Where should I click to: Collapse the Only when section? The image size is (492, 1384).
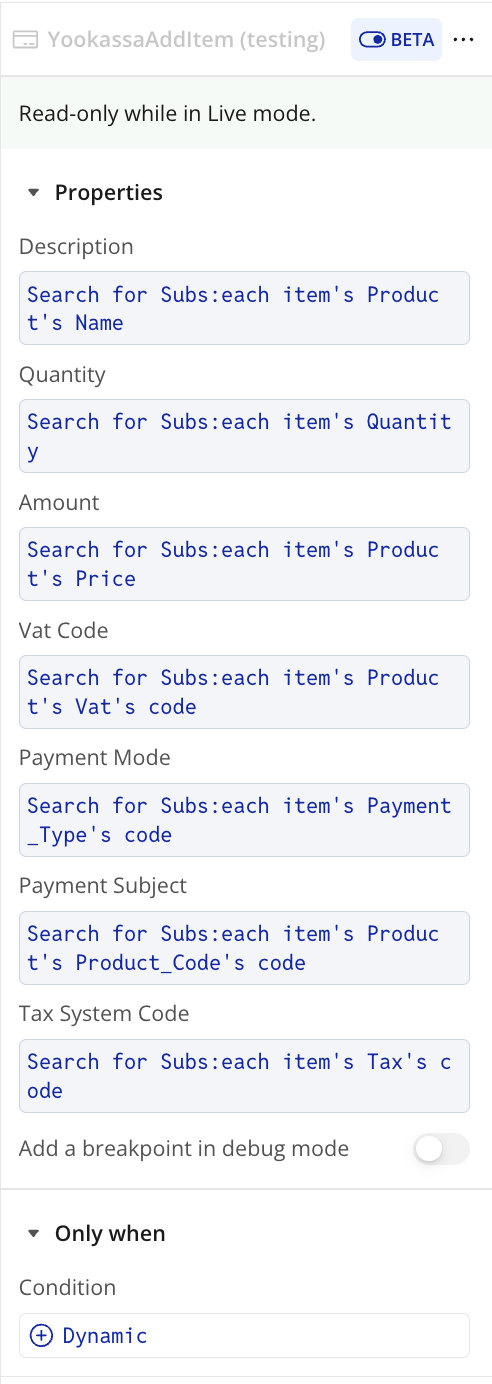34,1234
